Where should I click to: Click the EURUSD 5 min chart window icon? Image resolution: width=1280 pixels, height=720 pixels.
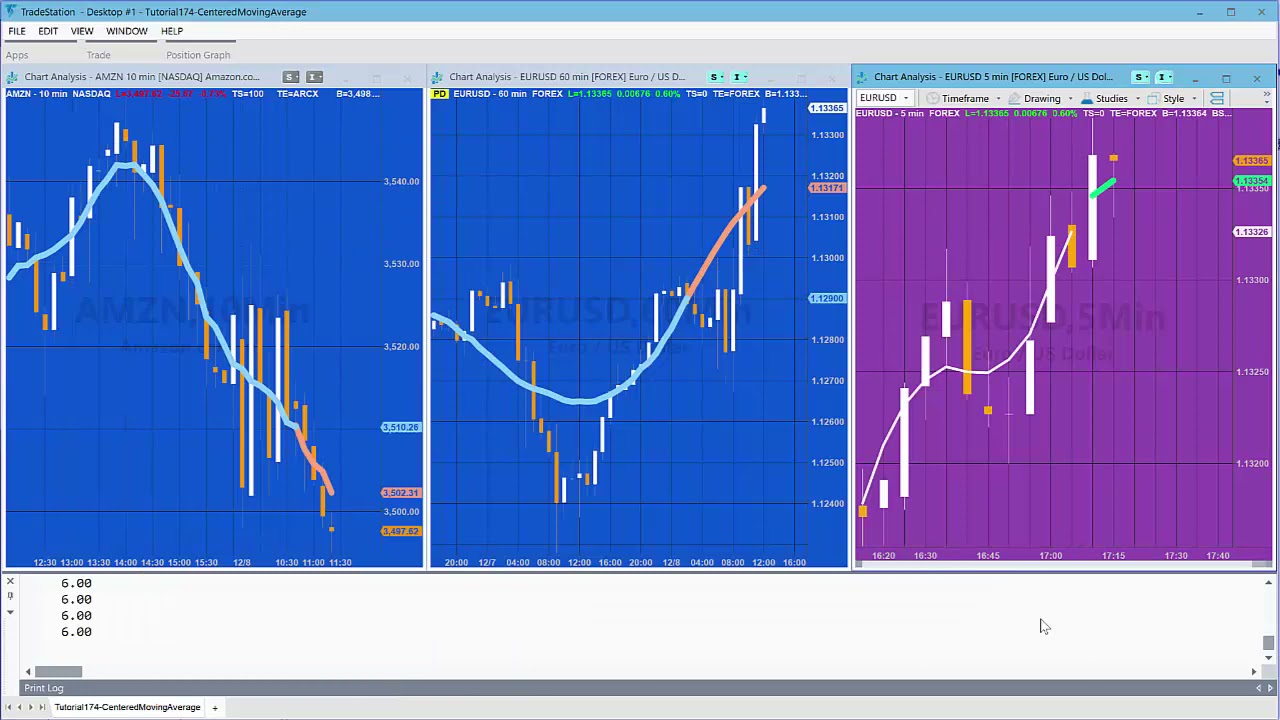(862, 77)
